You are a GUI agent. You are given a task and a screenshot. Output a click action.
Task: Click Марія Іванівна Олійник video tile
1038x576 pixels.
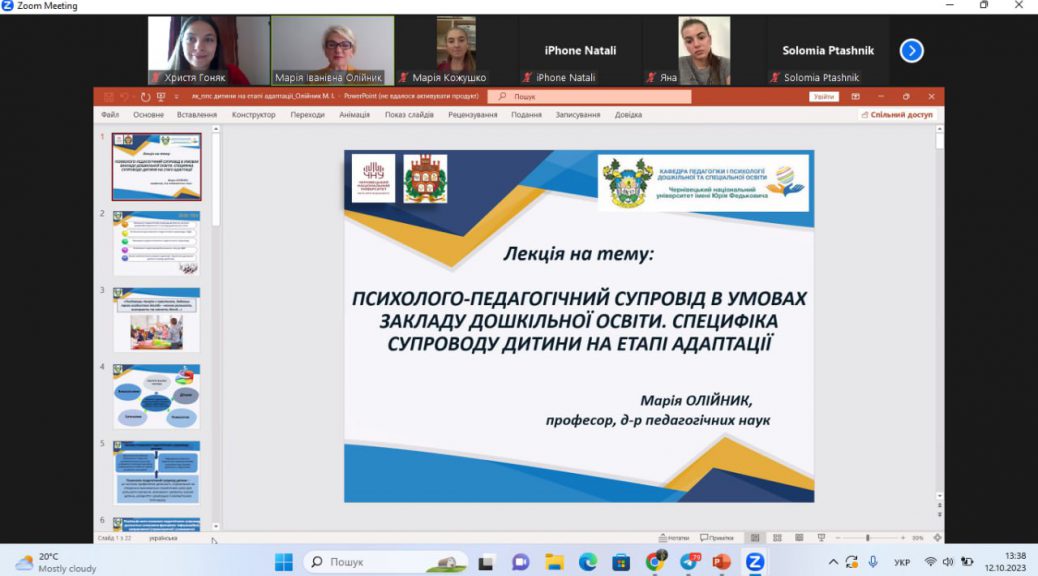click(332, 50)
